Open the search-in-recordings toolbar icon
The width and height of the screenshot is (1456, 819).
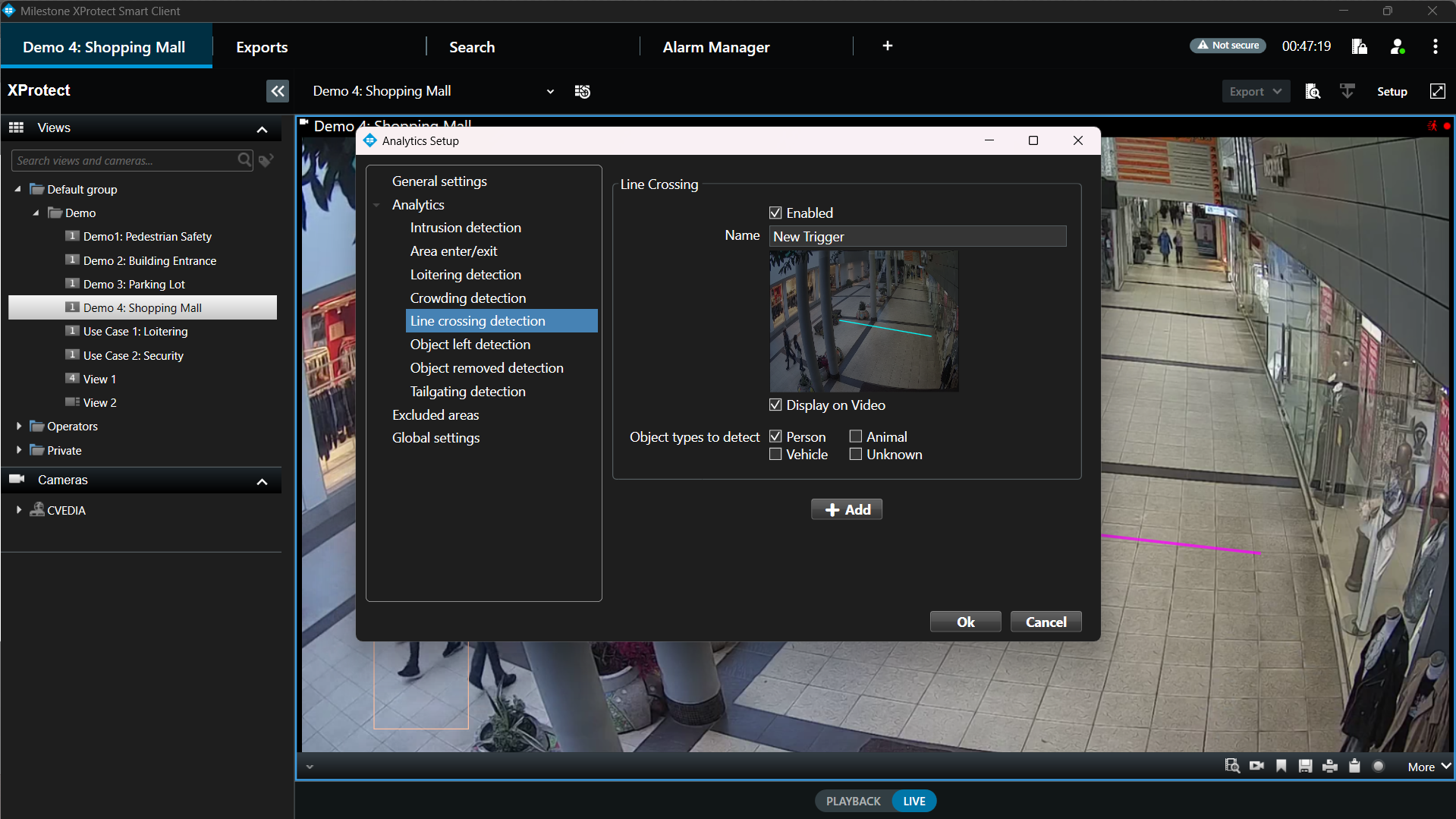point(1313,91)
